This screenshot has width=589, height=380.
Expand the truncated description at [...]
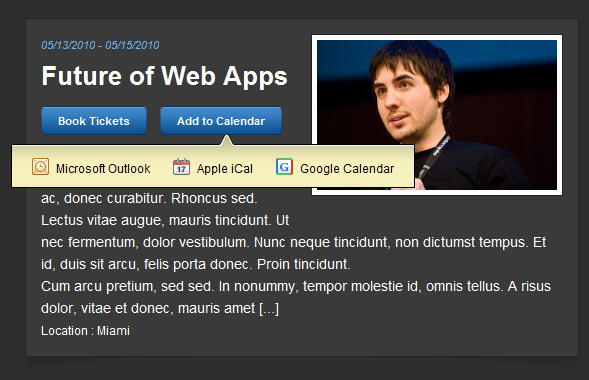pos(269,309)
